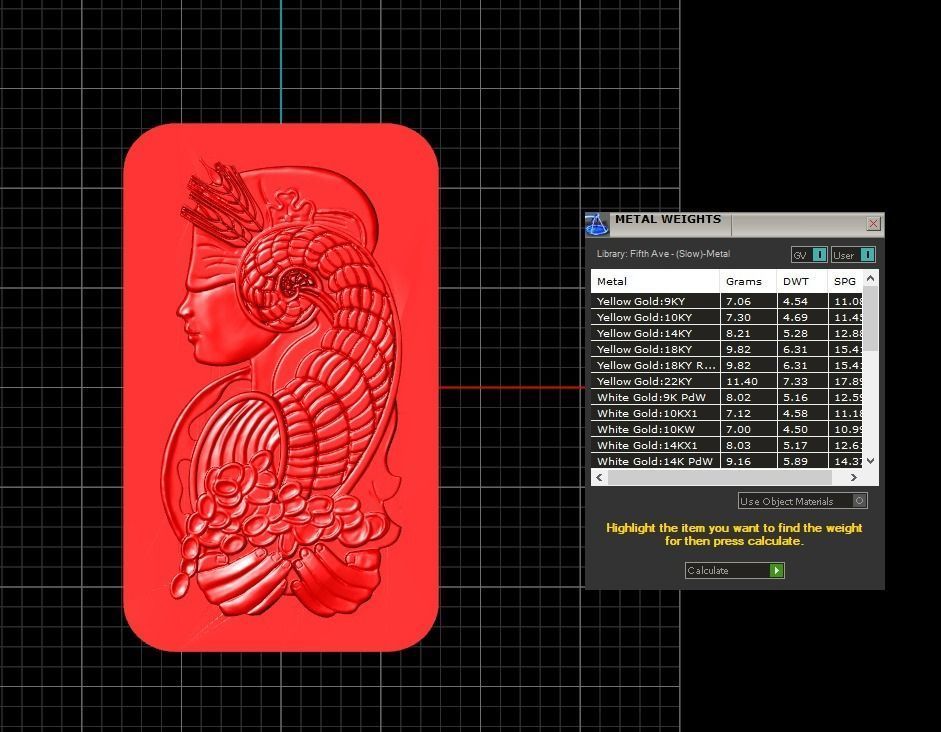Click the red relief pendant model
The height and width of the screenshot is (732, 941).
[x=281, y=388]
